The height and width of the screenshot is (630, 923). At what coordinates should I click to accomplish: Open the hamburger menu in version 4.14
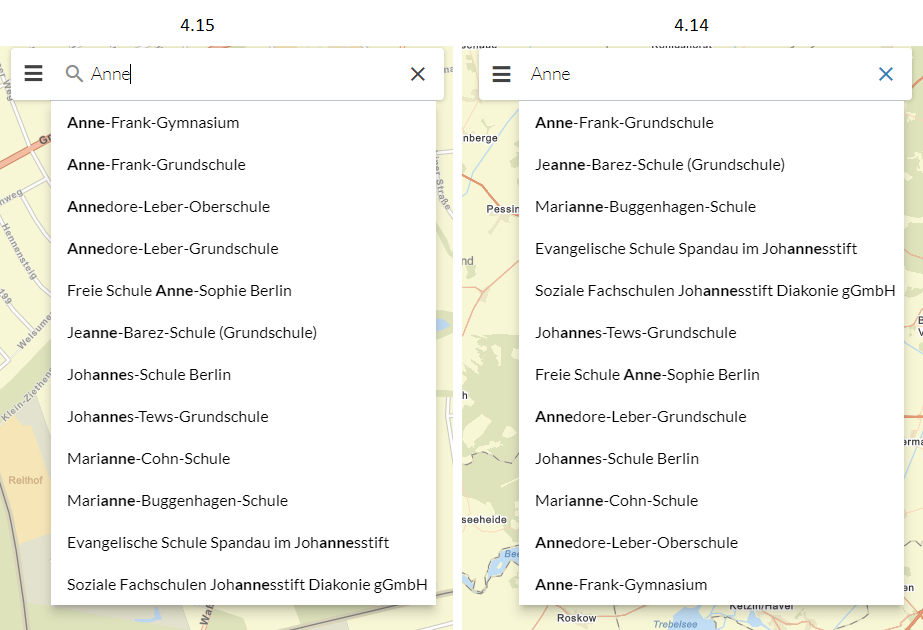pos(501,73)
